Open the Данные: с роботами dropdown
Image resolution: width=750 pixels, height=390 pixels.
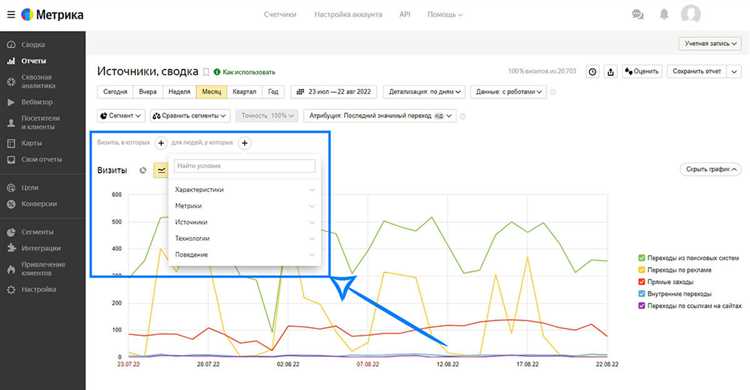click(x=508, y=92)
